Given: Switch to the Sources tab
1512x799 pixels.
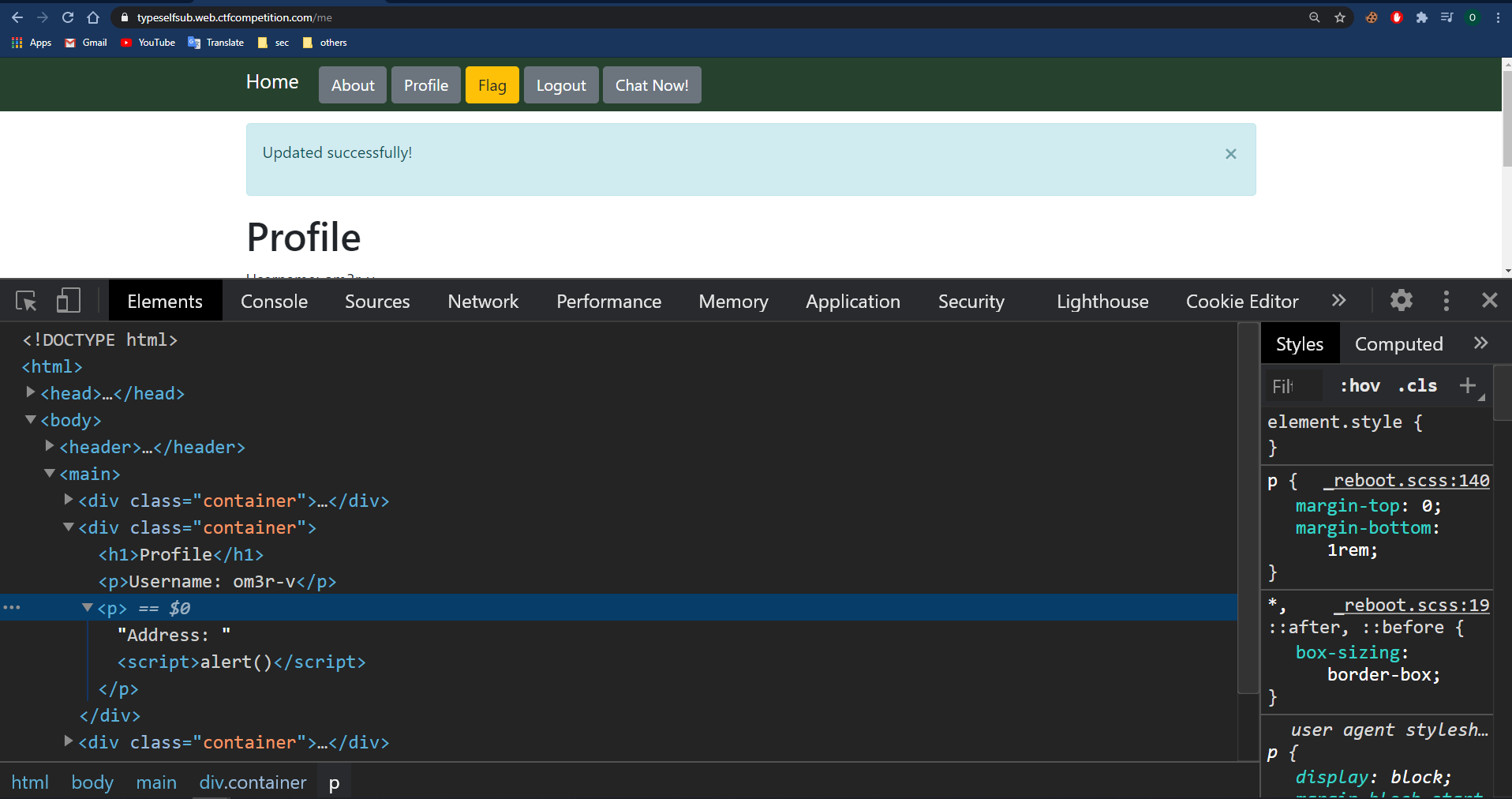Looking at the screenshot, I should [x=377, y=301].
